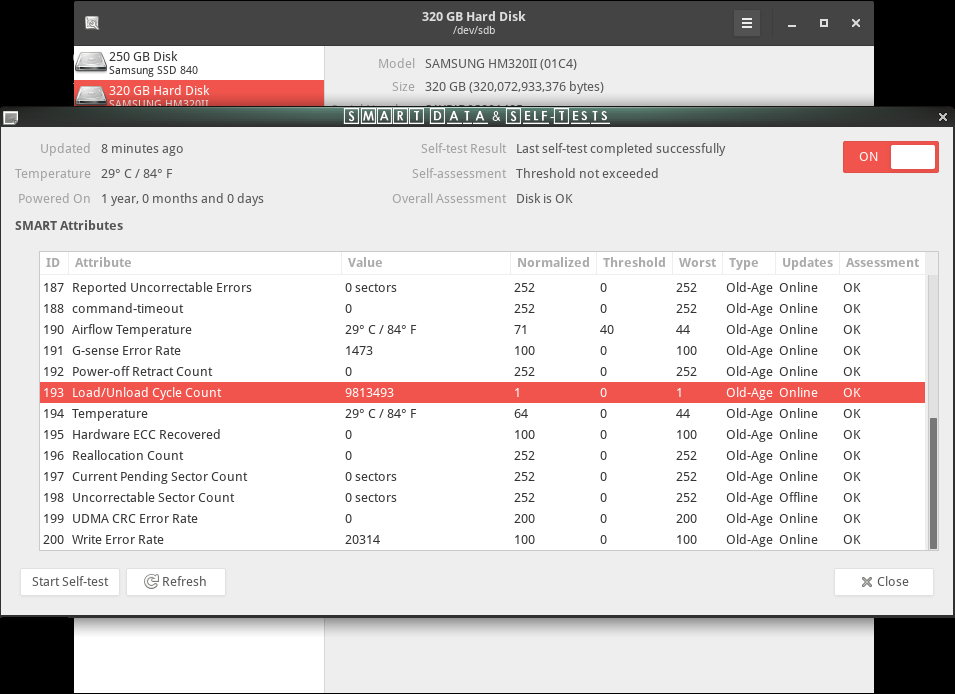Image resolution: width=955 pixels, height=694 pixels.
Task: Select Hardware ECC Recovered row
Action: (x=482, y=434)
